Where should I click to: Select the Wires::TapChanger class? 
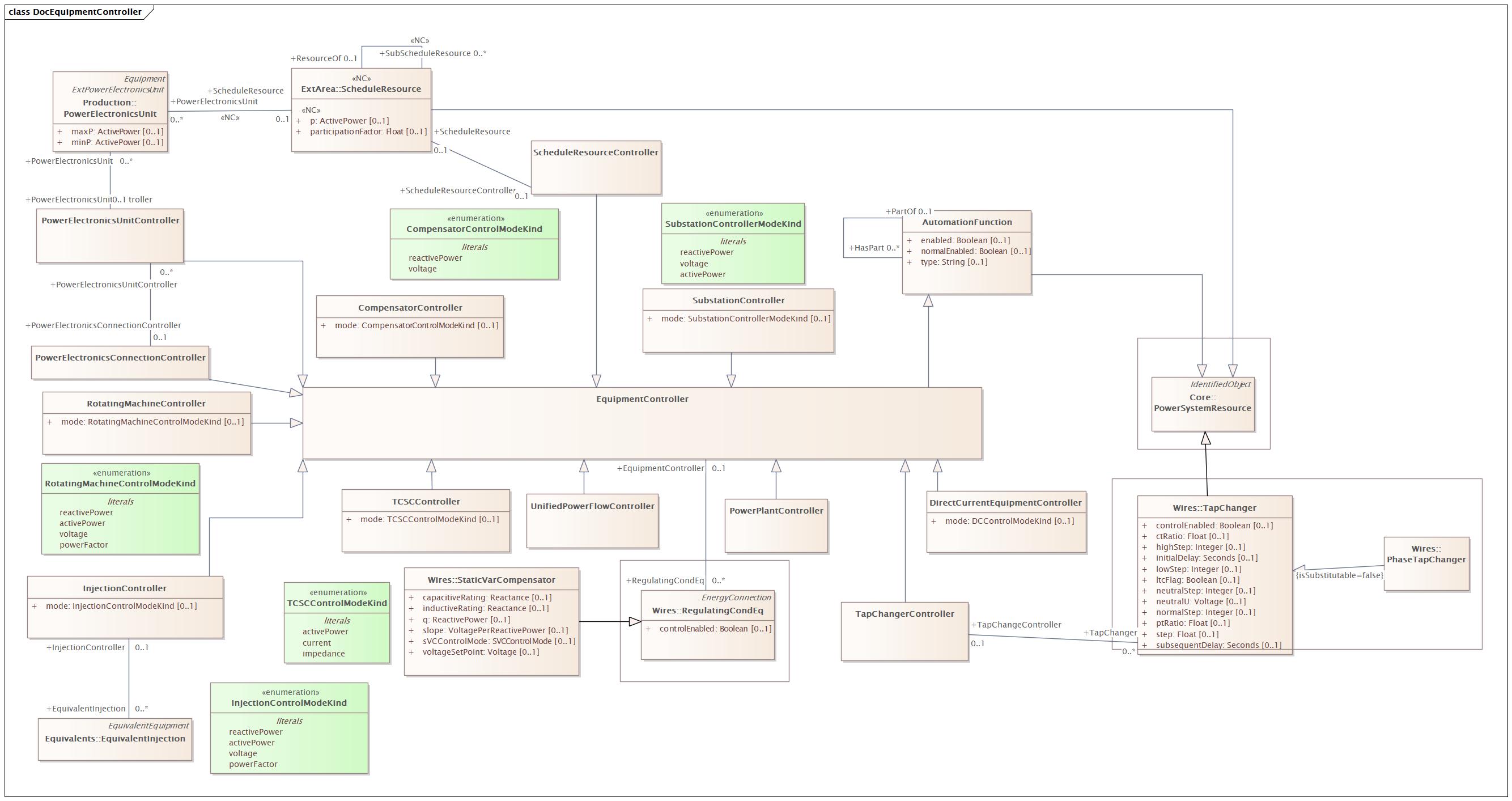click(x=1217, y=508)
